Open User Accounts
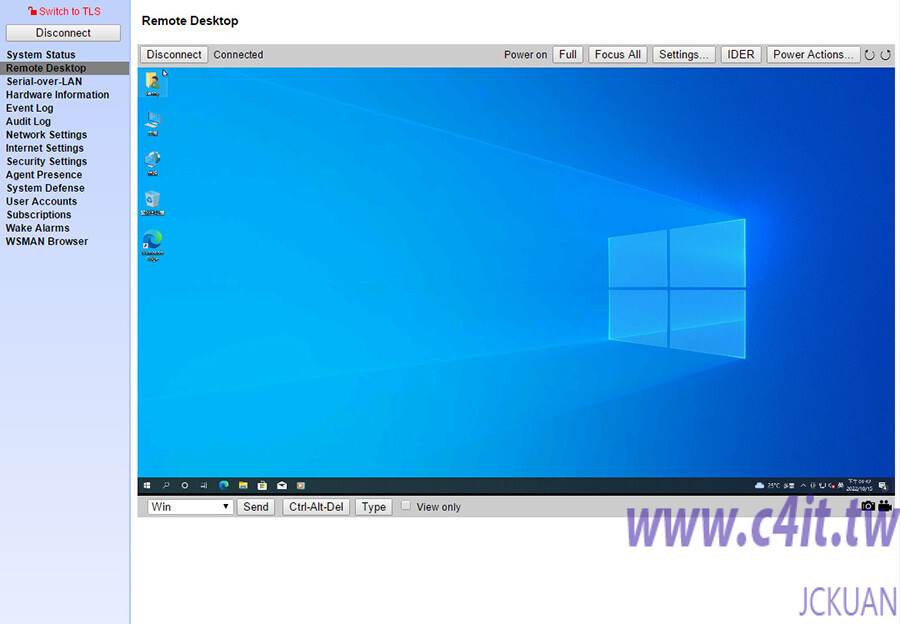The height and width of the screenshot is (624, 900). coord(41,201)
